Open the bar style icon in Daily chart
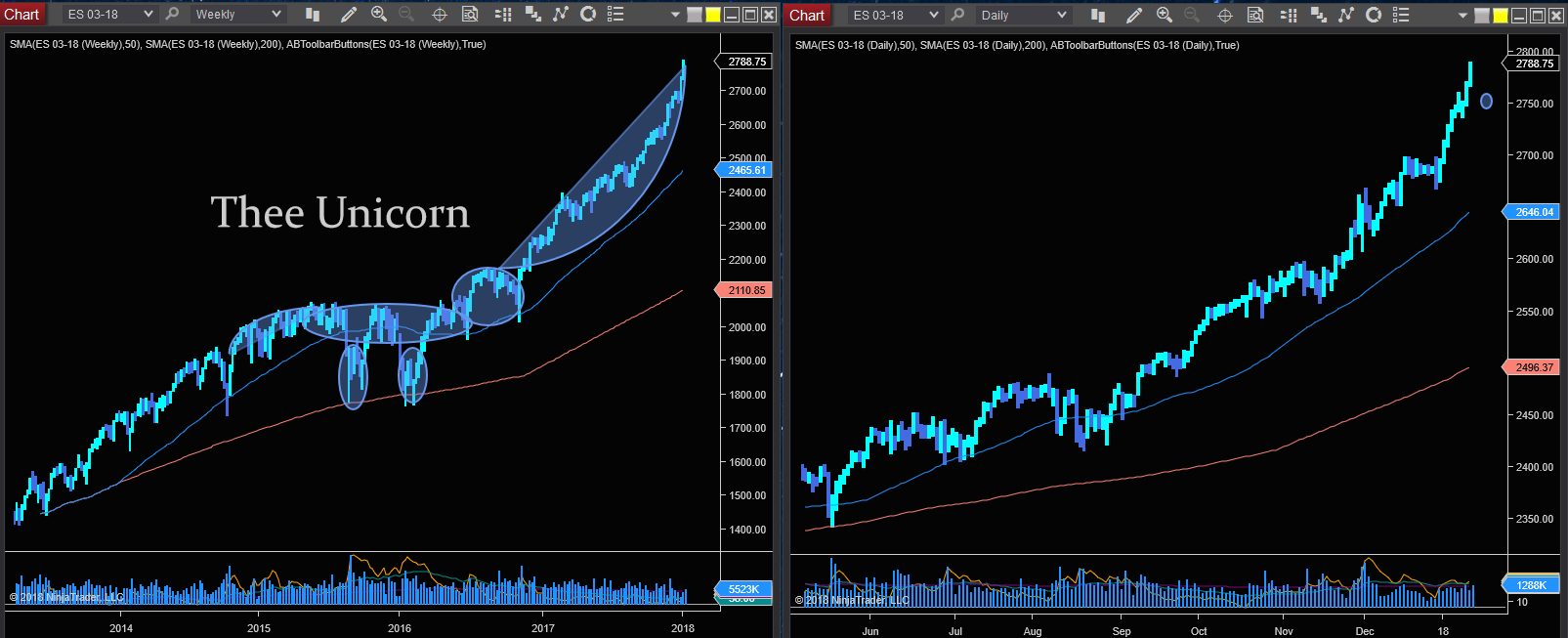This screenshot has width=1568, height=638. (x=1098, y=15)
